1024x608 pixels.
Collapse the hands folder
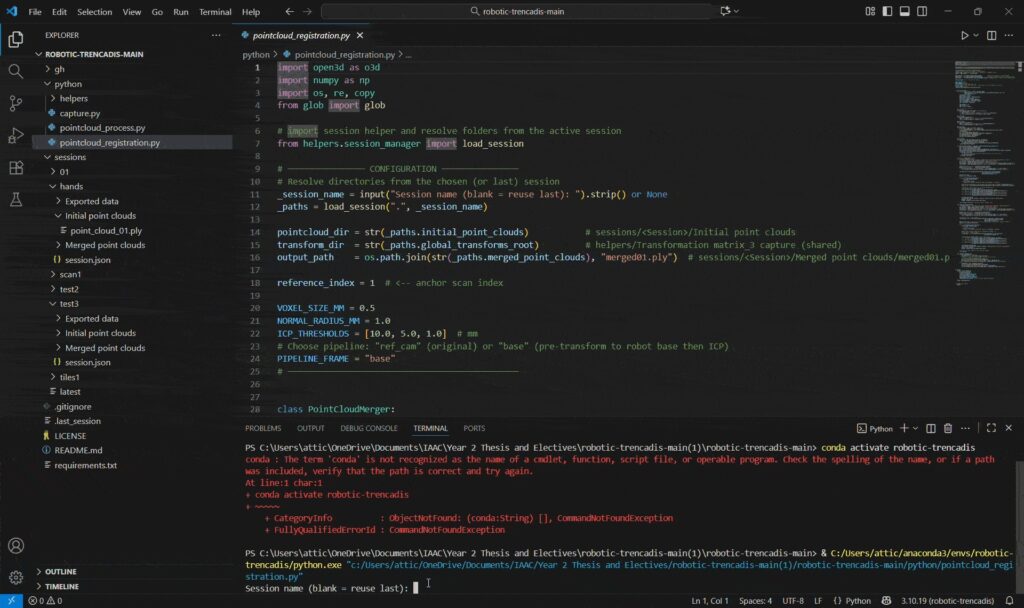pos(70,186)
